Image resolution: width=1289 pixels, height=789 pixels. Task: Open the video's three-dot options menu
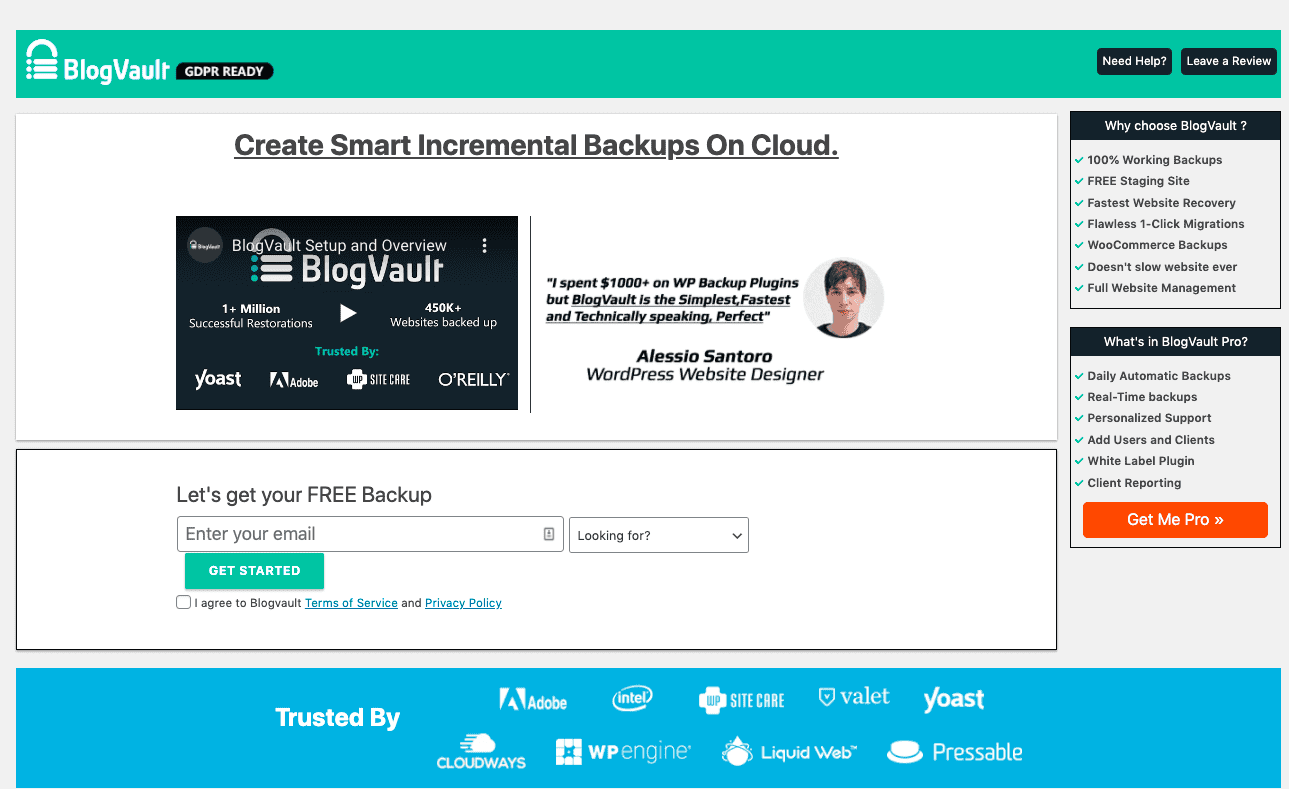pos(484,245)
